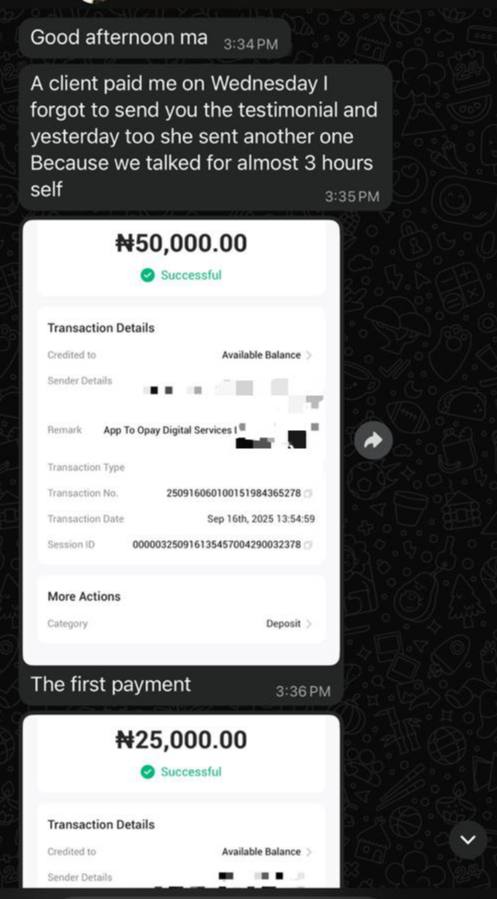This screenshot has width=497, height=899.
Task: Copy the Transaction No. using copy icon
Action: (309, 493)
